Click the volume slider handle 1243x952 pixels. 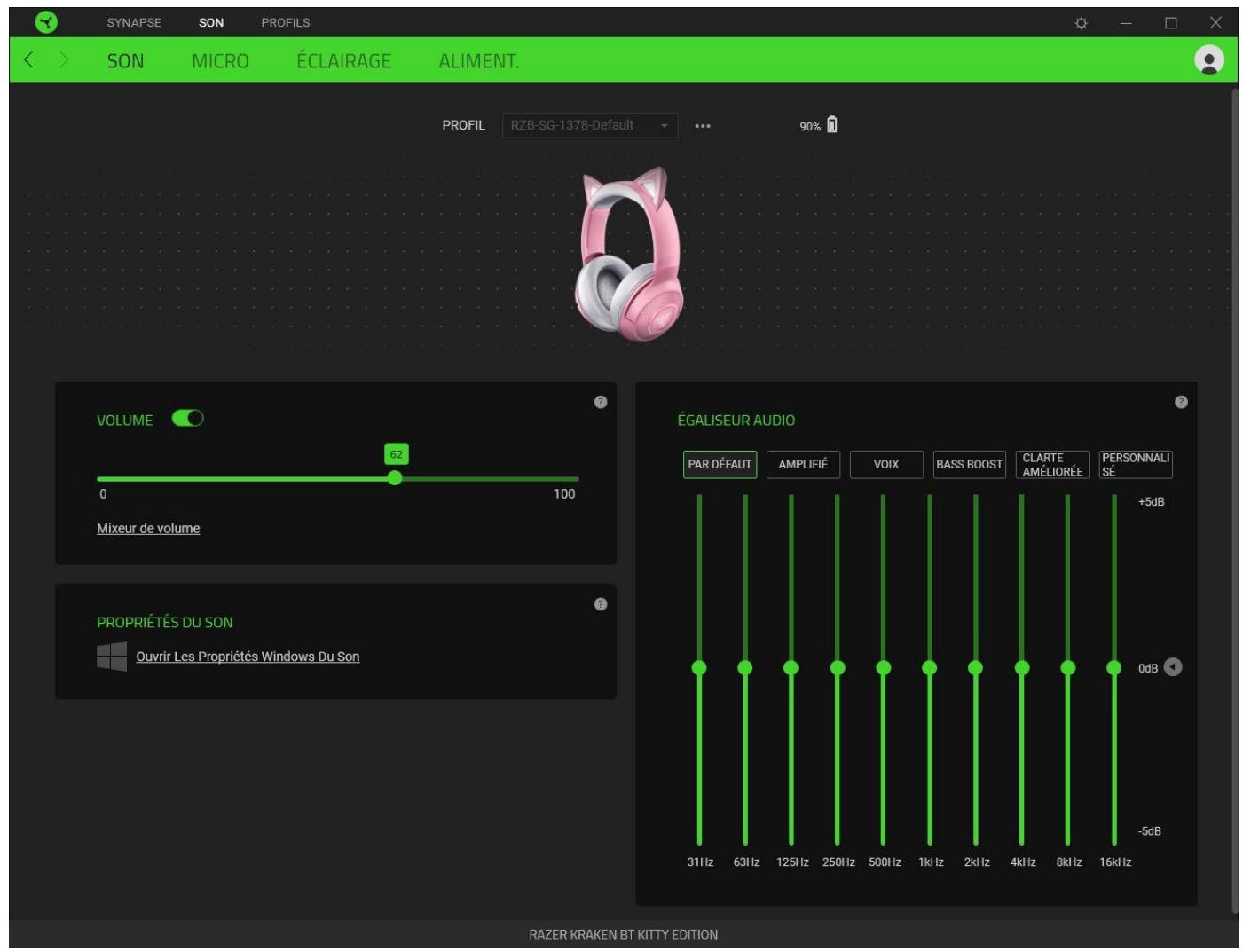click(x=395, y=478)
